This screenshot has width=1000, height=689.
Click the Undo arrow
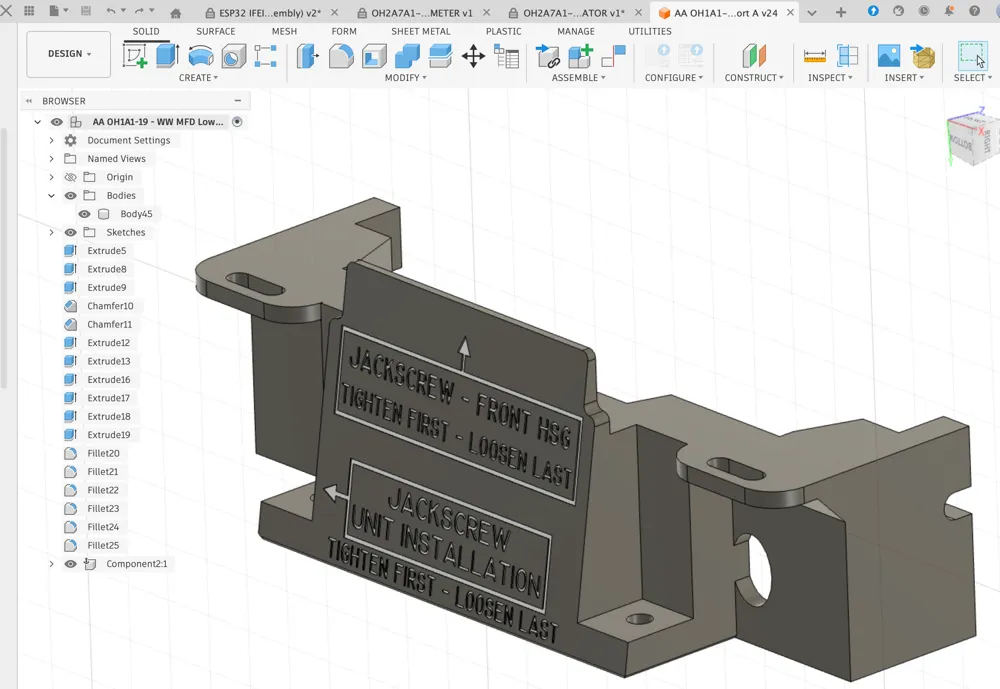111,11
